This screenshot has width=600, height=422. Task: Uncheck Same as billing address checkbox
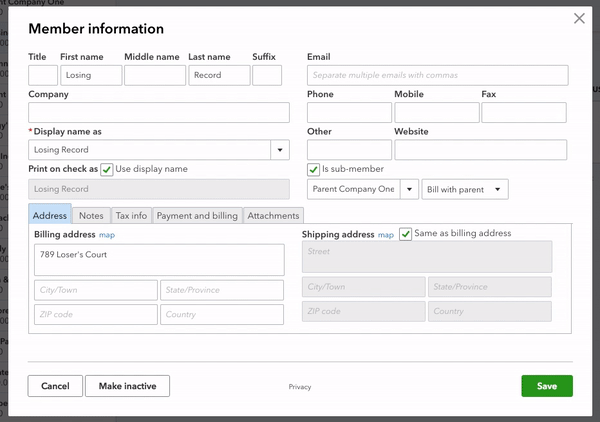[x=405, y=234]
